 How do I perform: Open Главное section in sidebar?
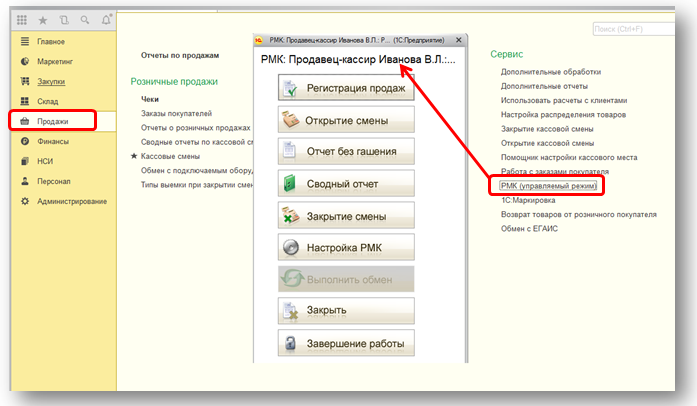[x=51, y=41]
